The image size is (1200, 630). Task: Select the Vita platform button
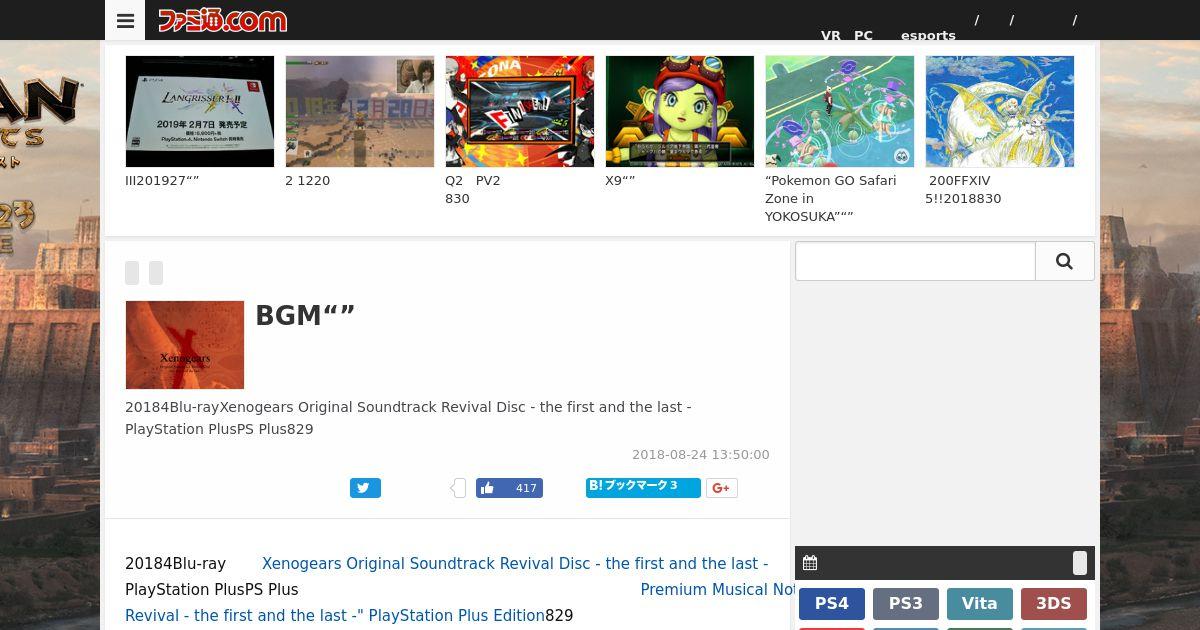click(x=980, y=604)
